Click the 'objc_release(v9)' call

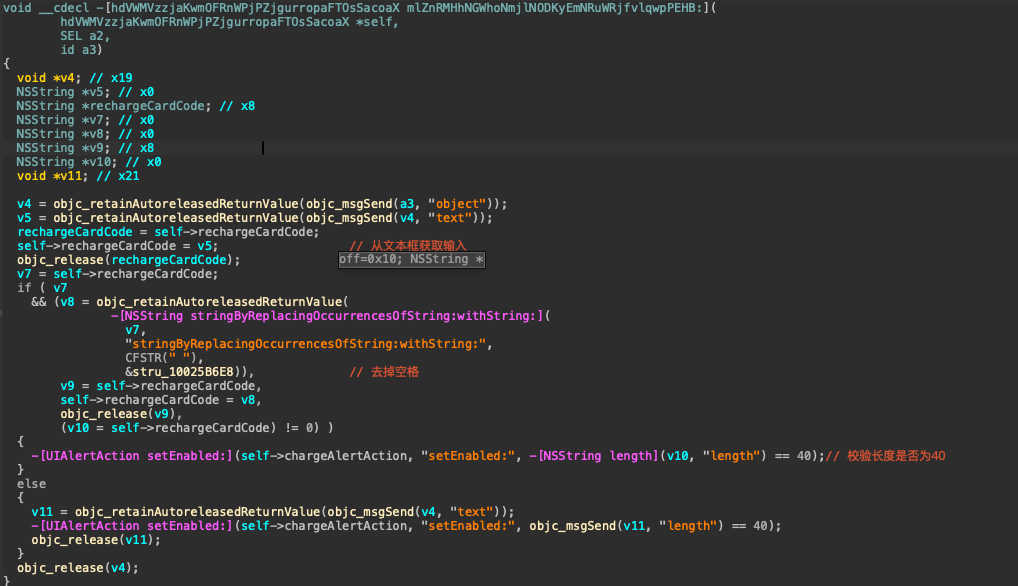coord(120,413)
